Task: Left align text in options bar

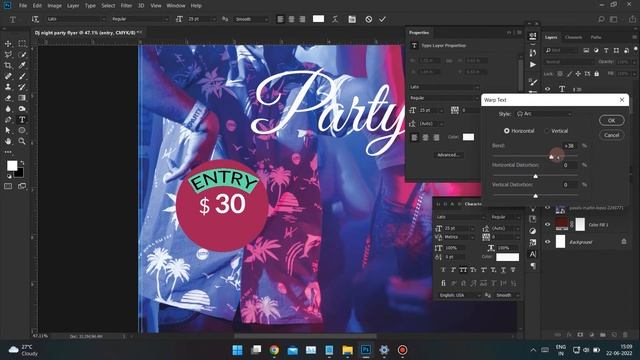Action: [x=280, y=19]
